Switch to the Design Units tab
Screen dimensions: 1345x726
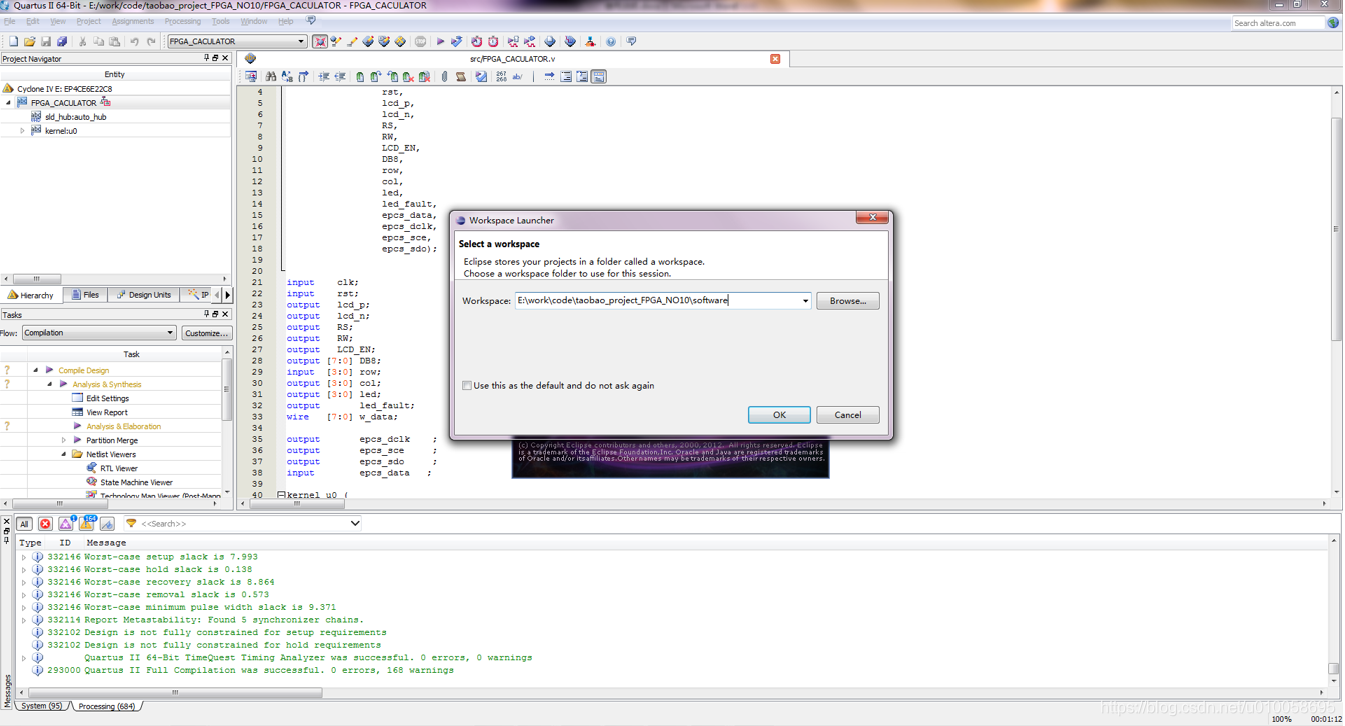144,295
